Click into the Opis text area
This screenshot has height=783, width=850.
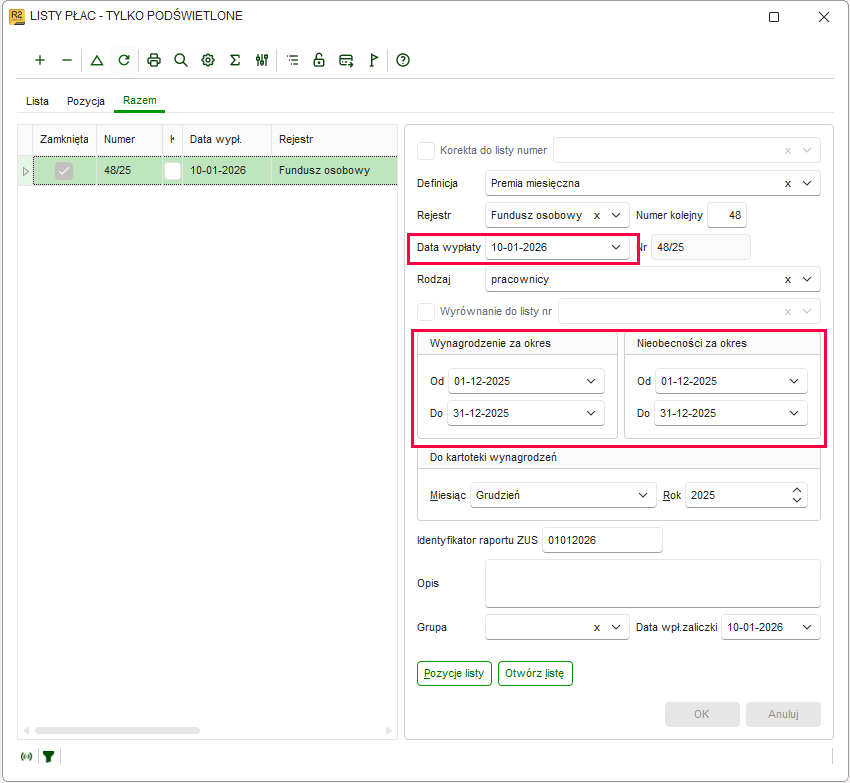tap(653, 583)
